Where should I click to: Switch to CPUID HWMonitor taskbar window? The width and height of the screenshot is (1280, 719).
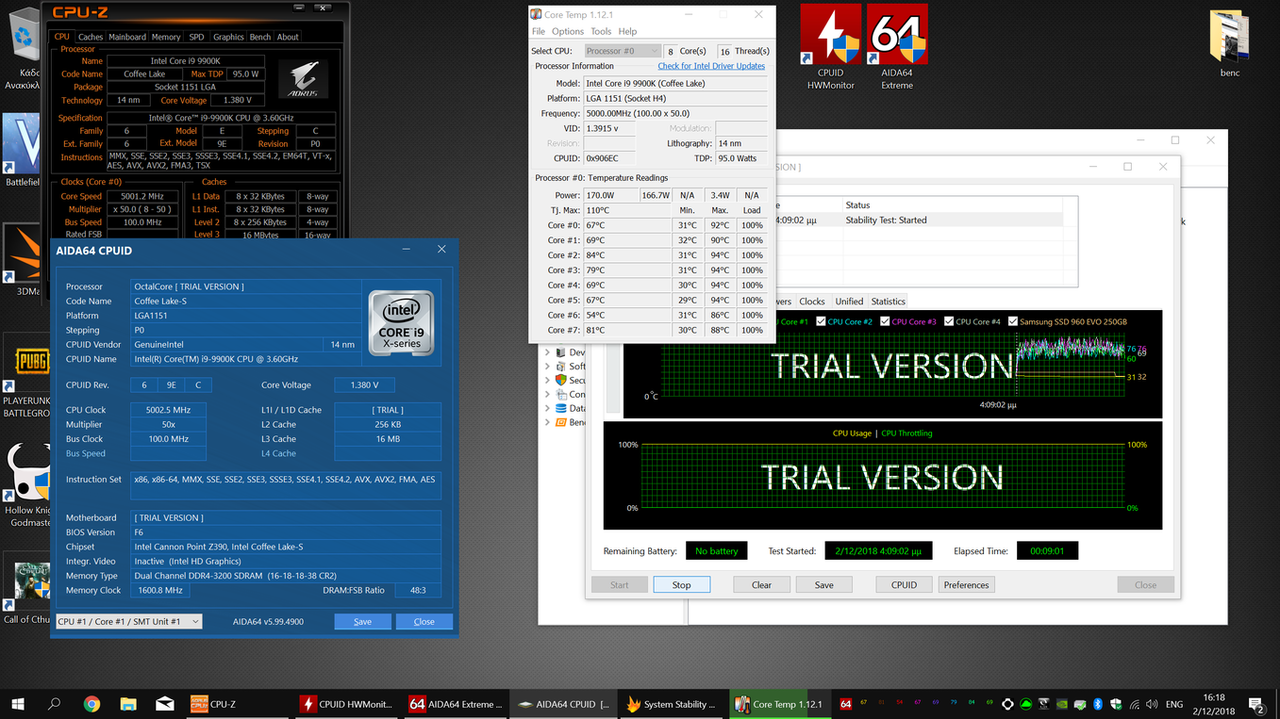click(x=347, y=704)
